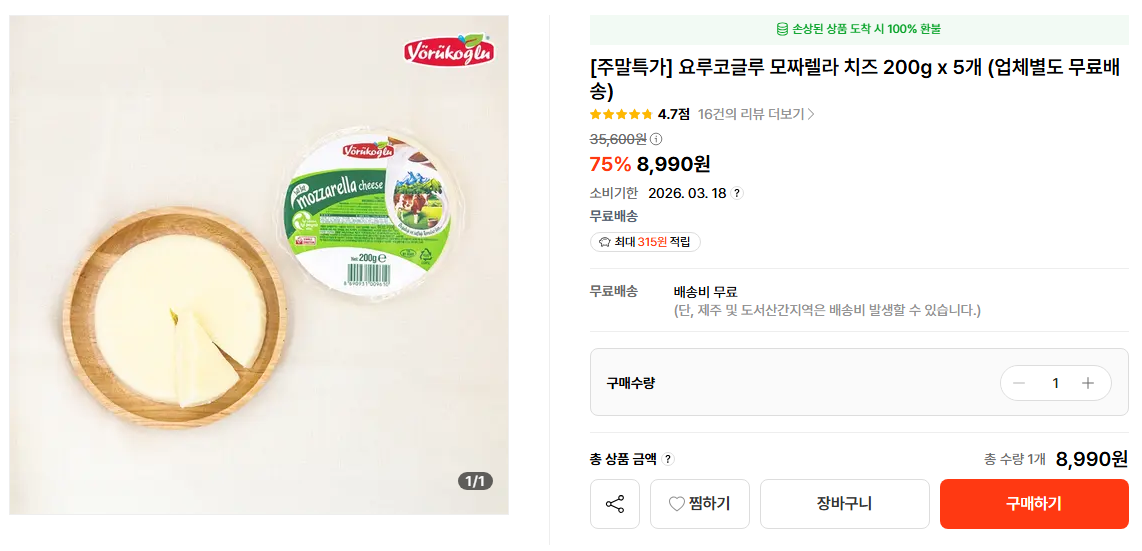Click the mozzarella cheese product image

(259, 265)
